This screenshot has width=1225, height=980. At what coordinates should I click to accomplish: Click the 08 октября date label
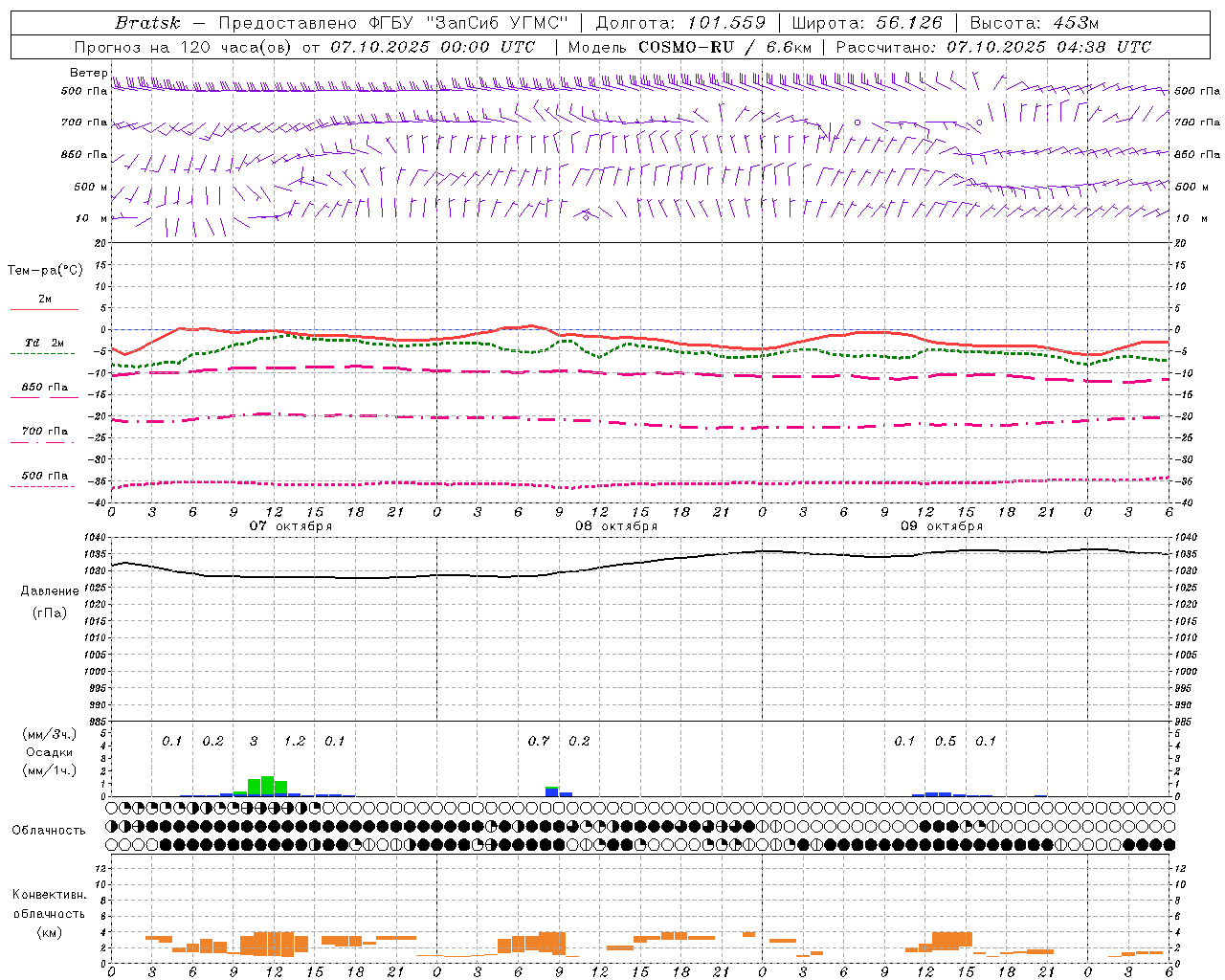(616, 526)
